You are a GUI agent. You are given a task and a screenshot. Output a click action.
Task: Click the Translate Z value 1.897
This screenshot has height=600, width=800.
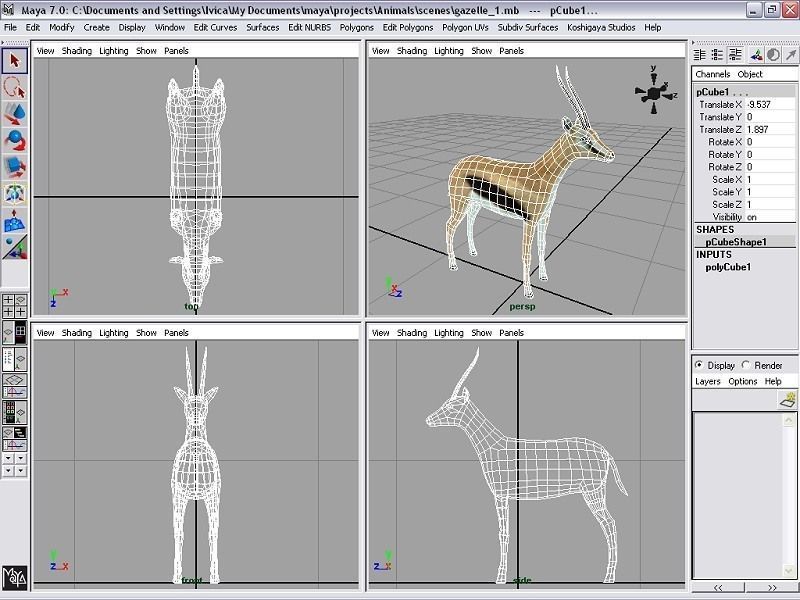[770, 130]
